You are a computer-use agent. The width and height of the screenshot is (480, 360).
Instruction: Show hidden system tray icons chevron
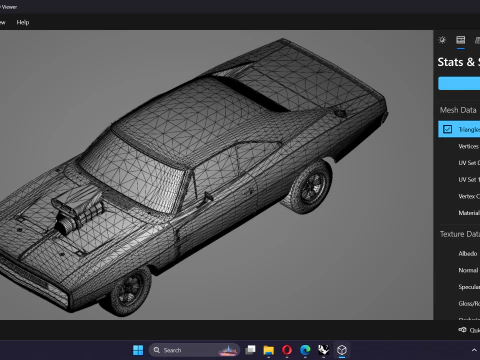coord(474,350)
